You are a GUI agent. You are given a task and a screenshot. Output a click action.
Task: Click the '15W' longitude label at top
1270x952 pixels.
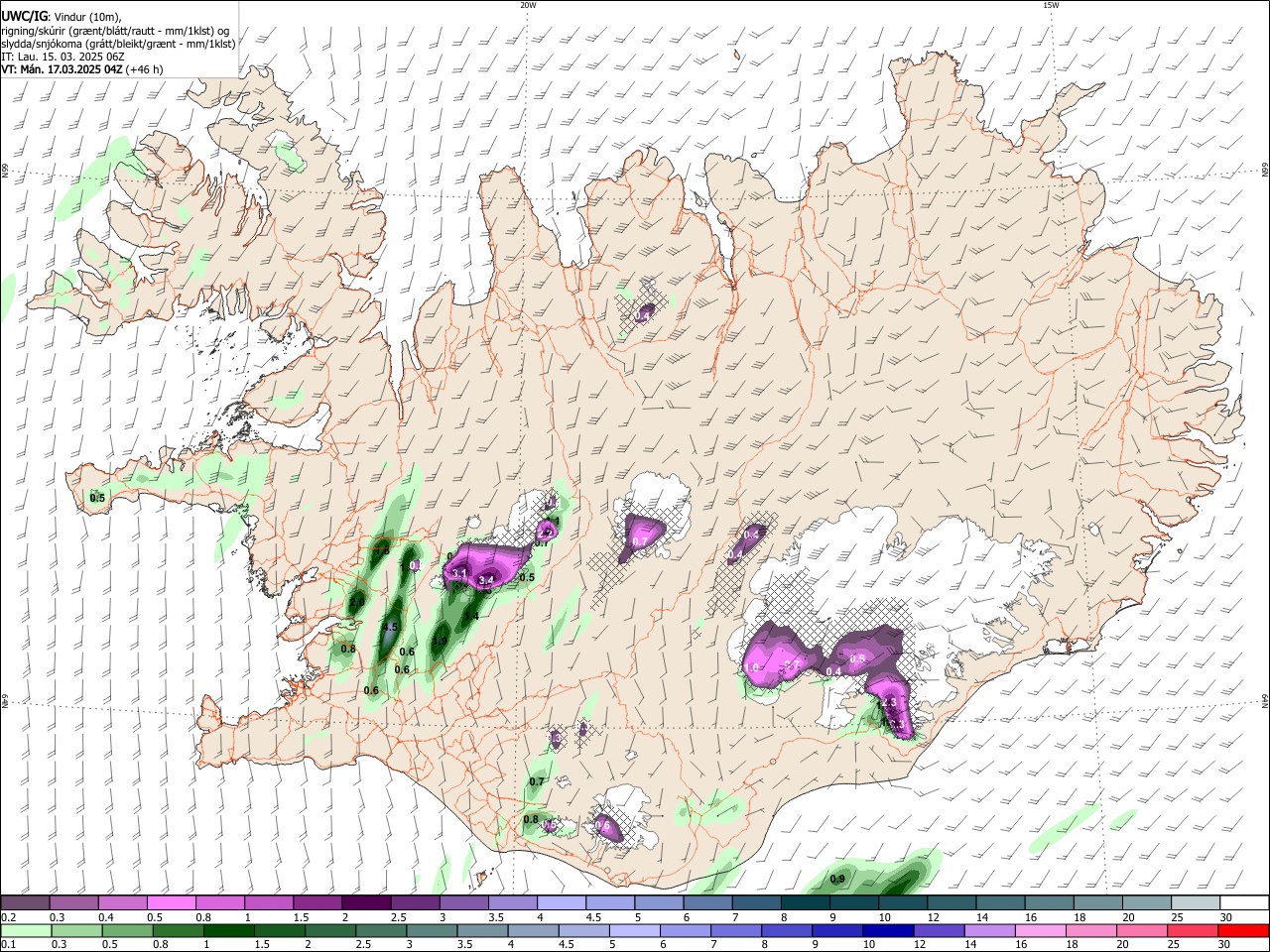click(1051, 5)
